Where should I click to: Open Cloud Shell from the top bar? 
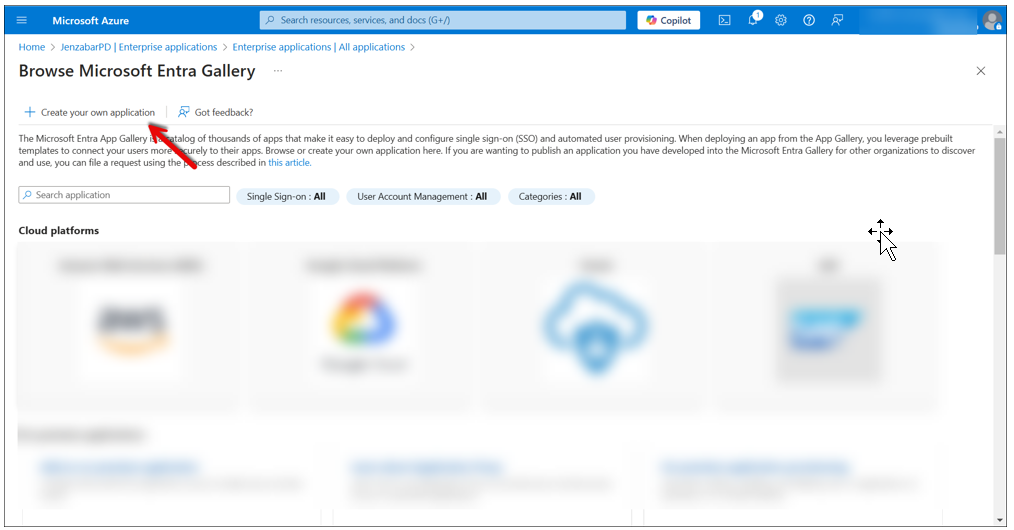(x=724, y=20)
